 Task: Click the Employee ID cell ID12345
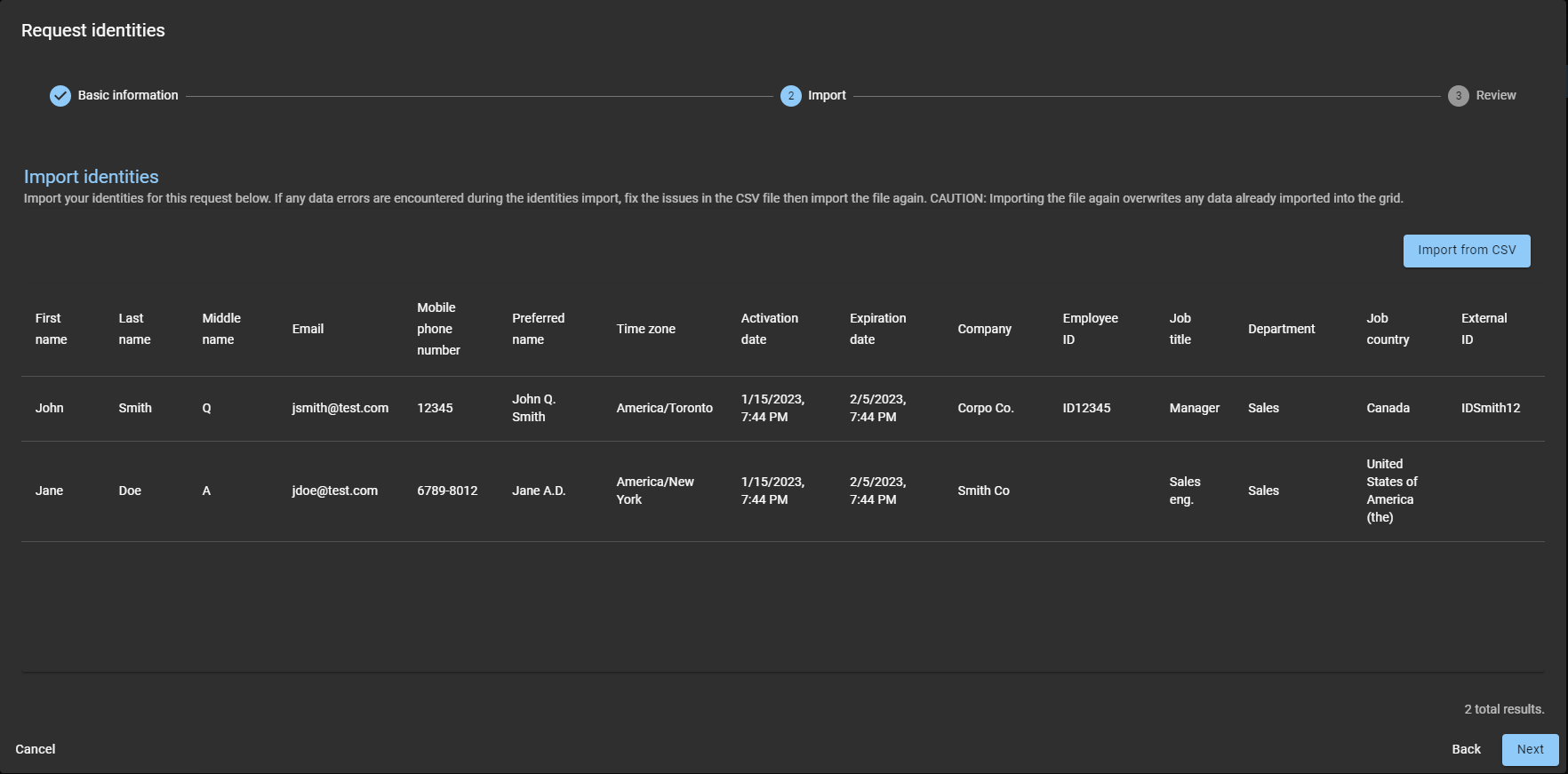pyautogui.click(x=1086, y=408)
